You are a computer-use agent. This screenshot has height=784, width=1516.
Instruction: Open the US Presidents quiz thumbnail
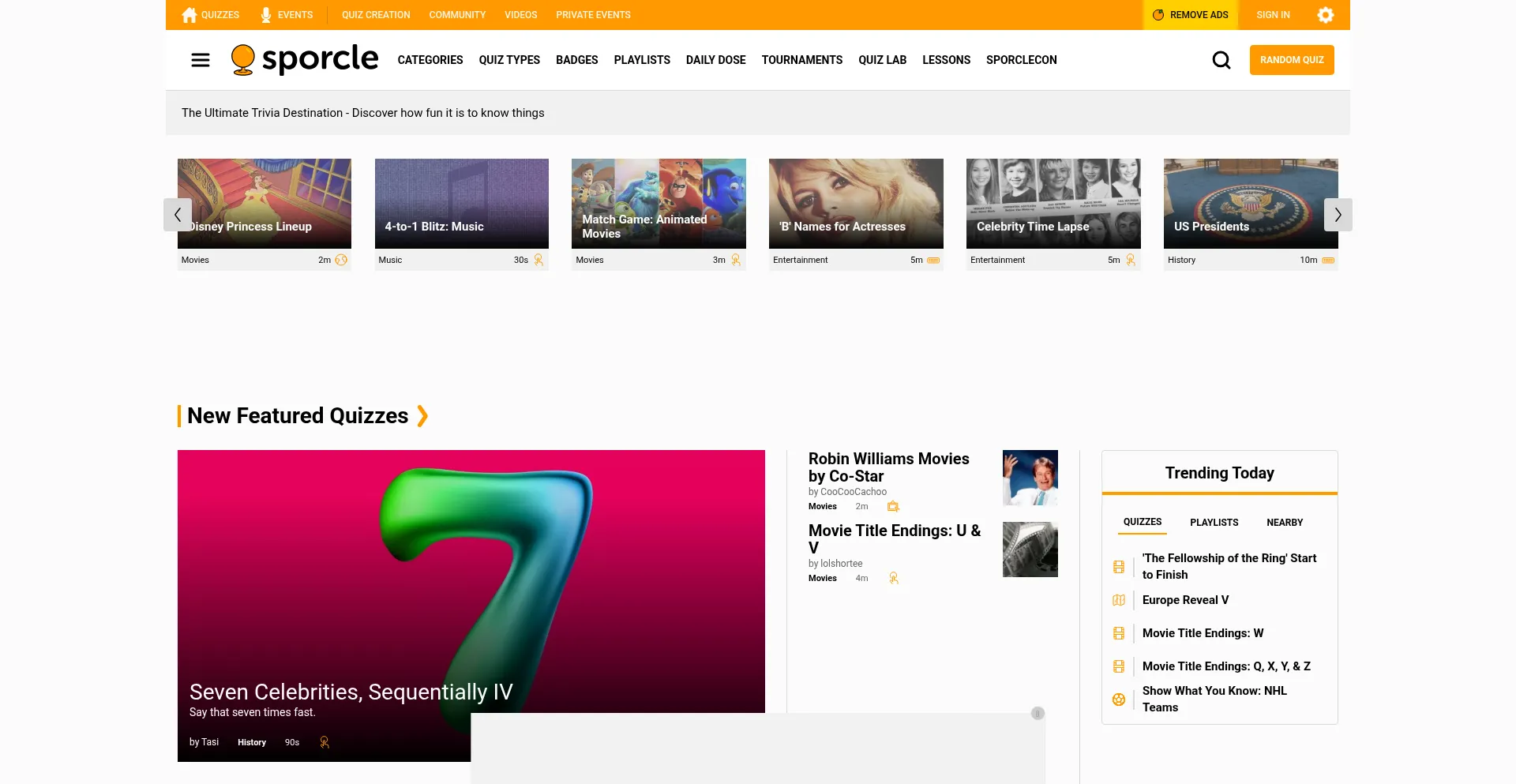[x=1250, y=204]
